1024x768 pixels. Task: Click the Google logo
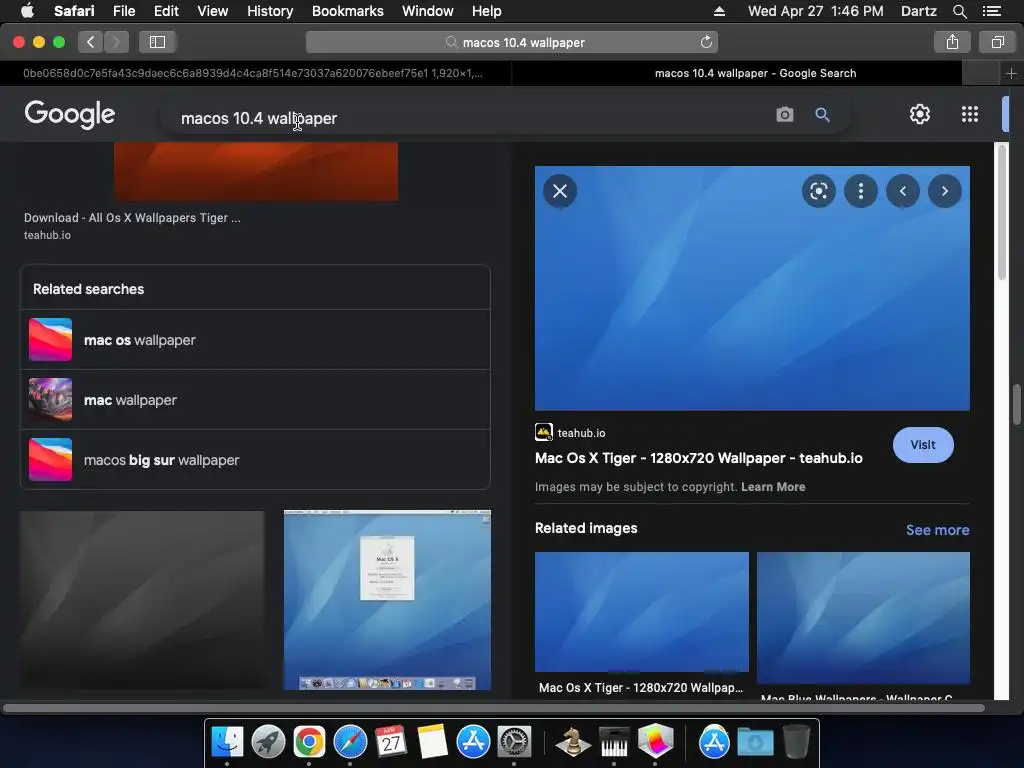(69, 114)
